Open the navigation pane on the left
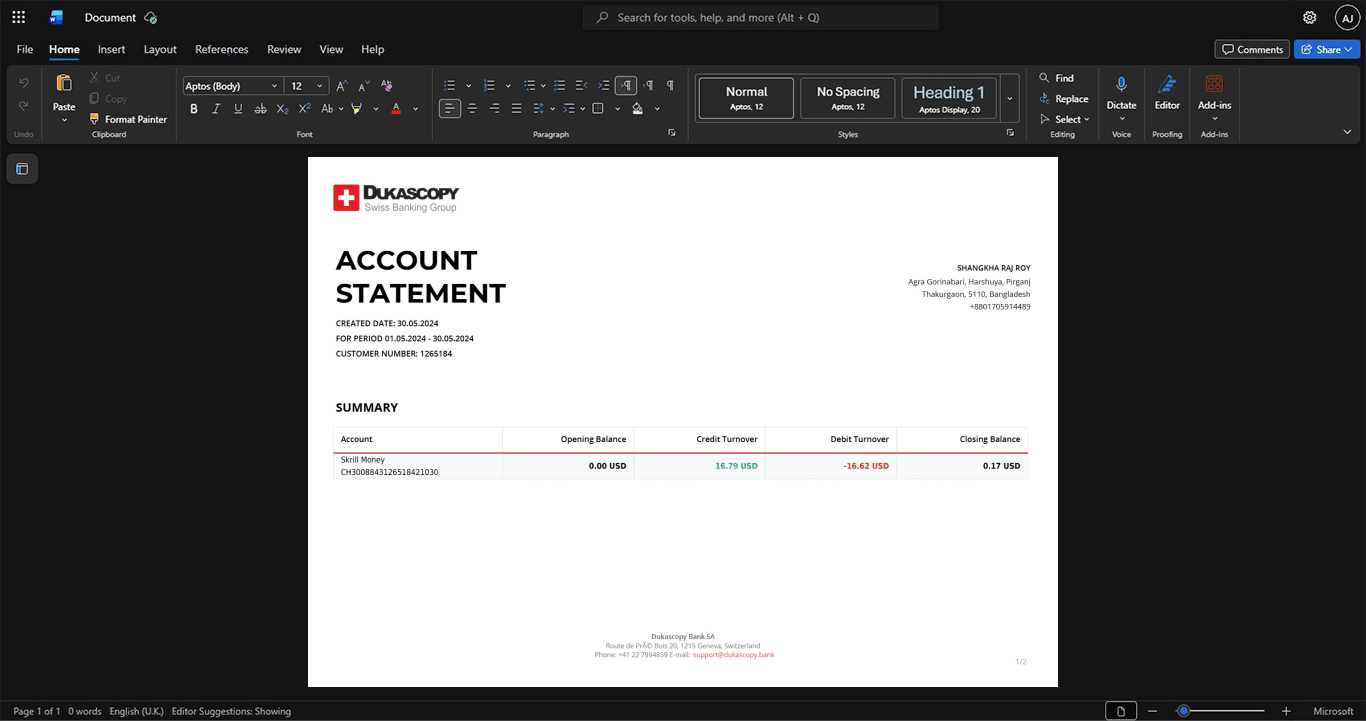Viewport: 1366px width, 721px height. (22, 169)
